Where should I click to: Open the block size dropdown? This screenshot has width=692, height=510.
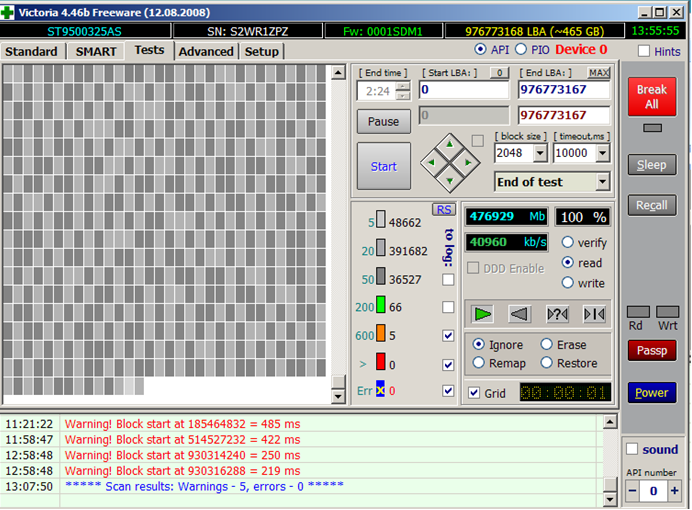pos(540,153)
